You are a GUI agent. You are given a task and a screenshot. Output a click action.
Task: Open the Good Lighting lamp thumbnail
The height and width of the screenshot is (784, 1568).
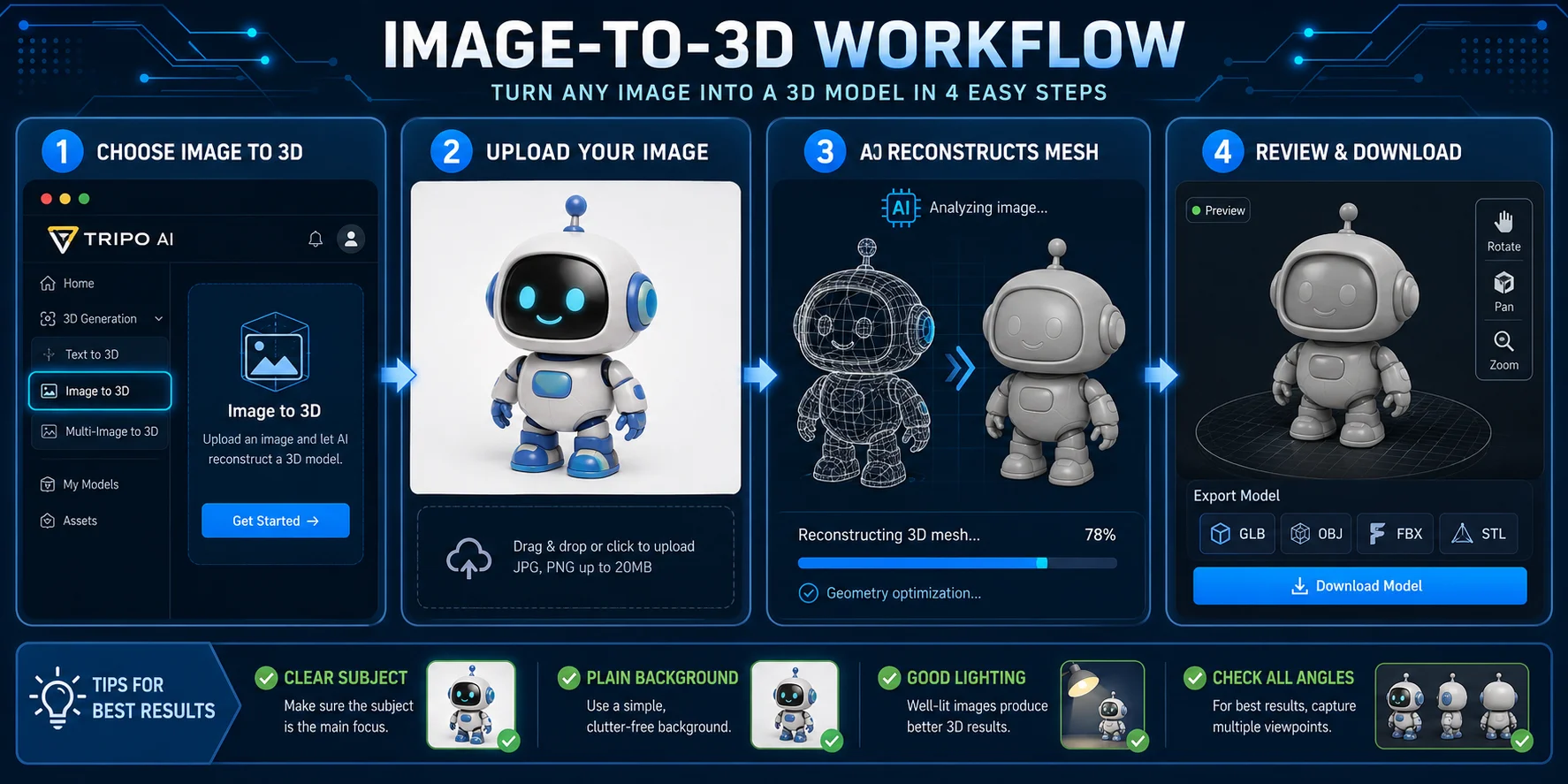click(x=1102, y=704)
